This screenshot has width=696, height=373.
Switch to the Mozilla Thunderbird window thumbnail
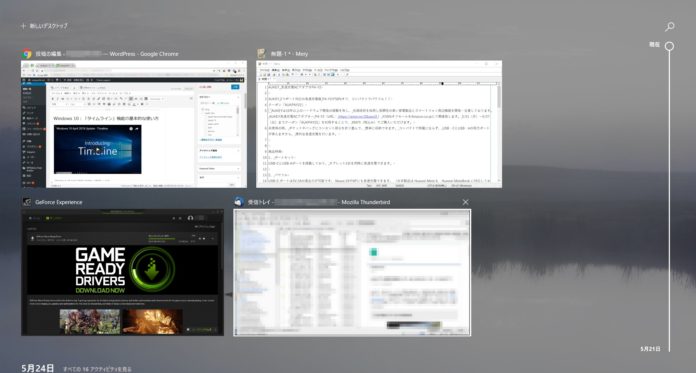pos(352,273)
